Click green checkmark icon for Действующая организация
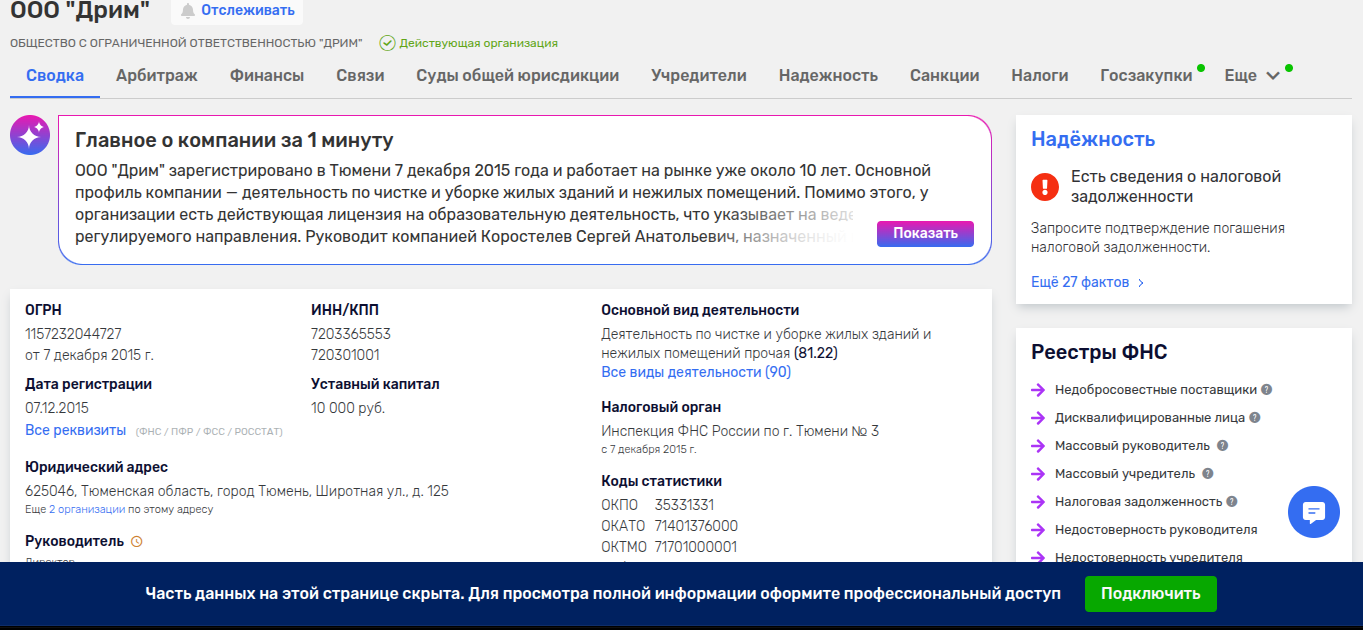 pos(387,43)
